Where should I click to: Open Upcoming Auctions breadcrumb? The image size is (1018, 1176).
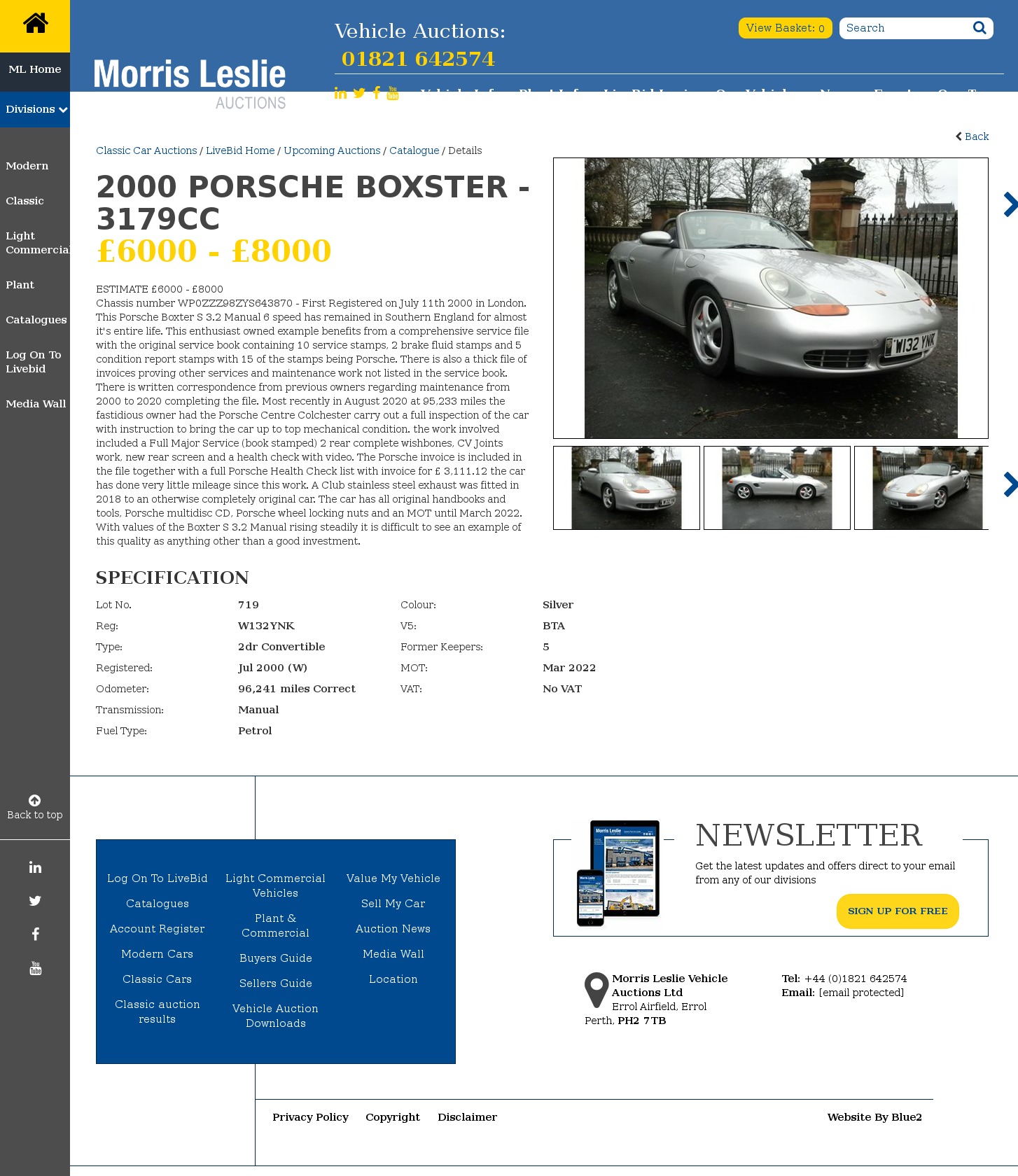click(332, 150)
